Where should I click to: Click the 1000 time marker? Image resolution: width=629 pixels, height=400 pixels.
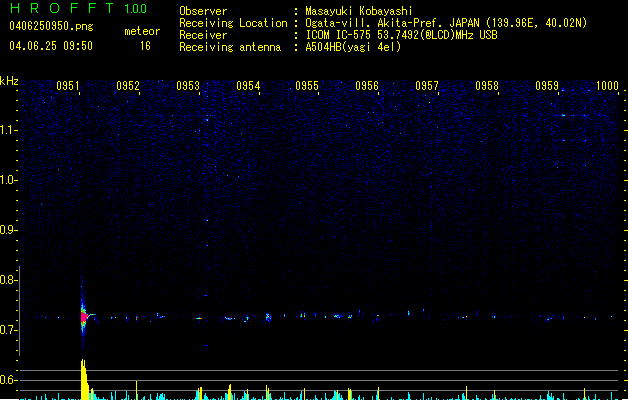[x=607, y=86]
